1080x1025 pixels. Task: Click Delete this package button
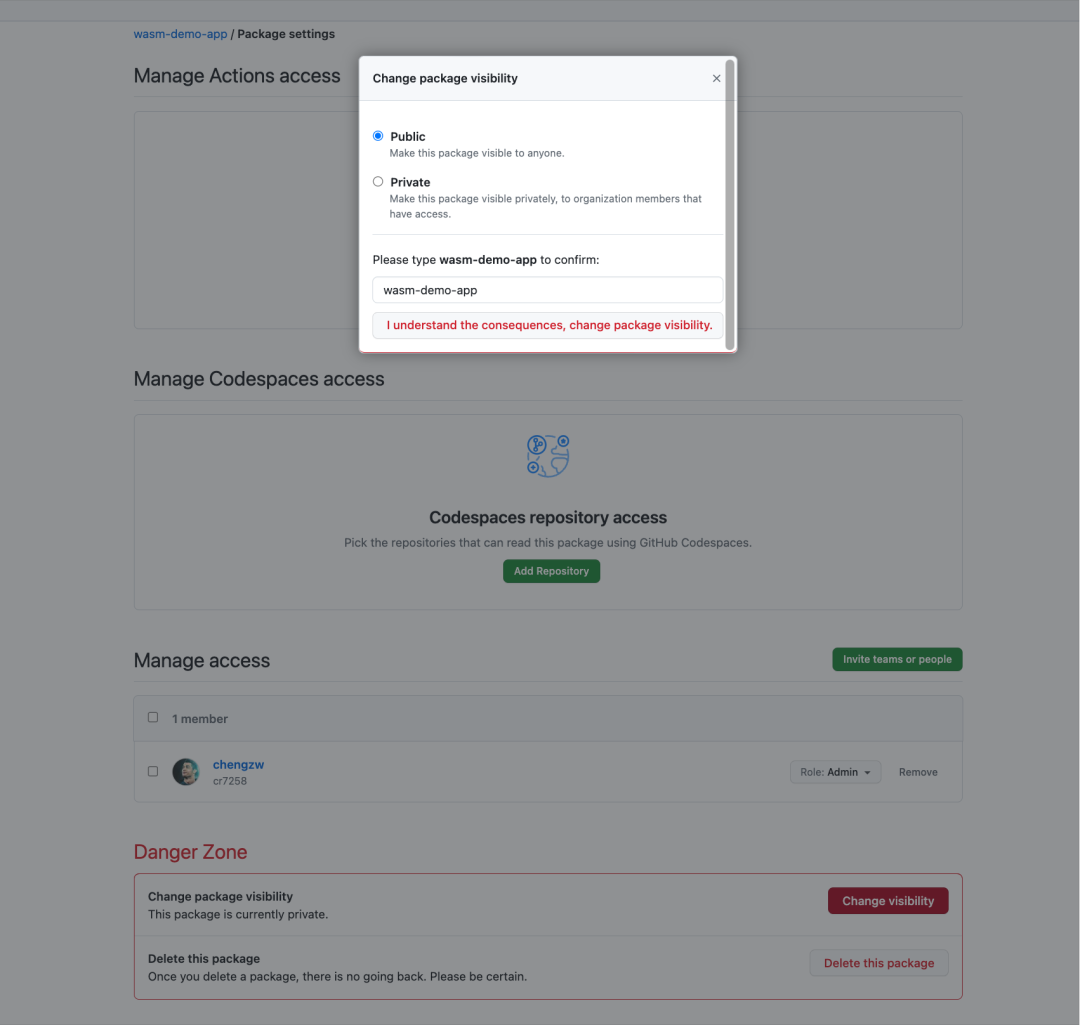tap(879, 963)
